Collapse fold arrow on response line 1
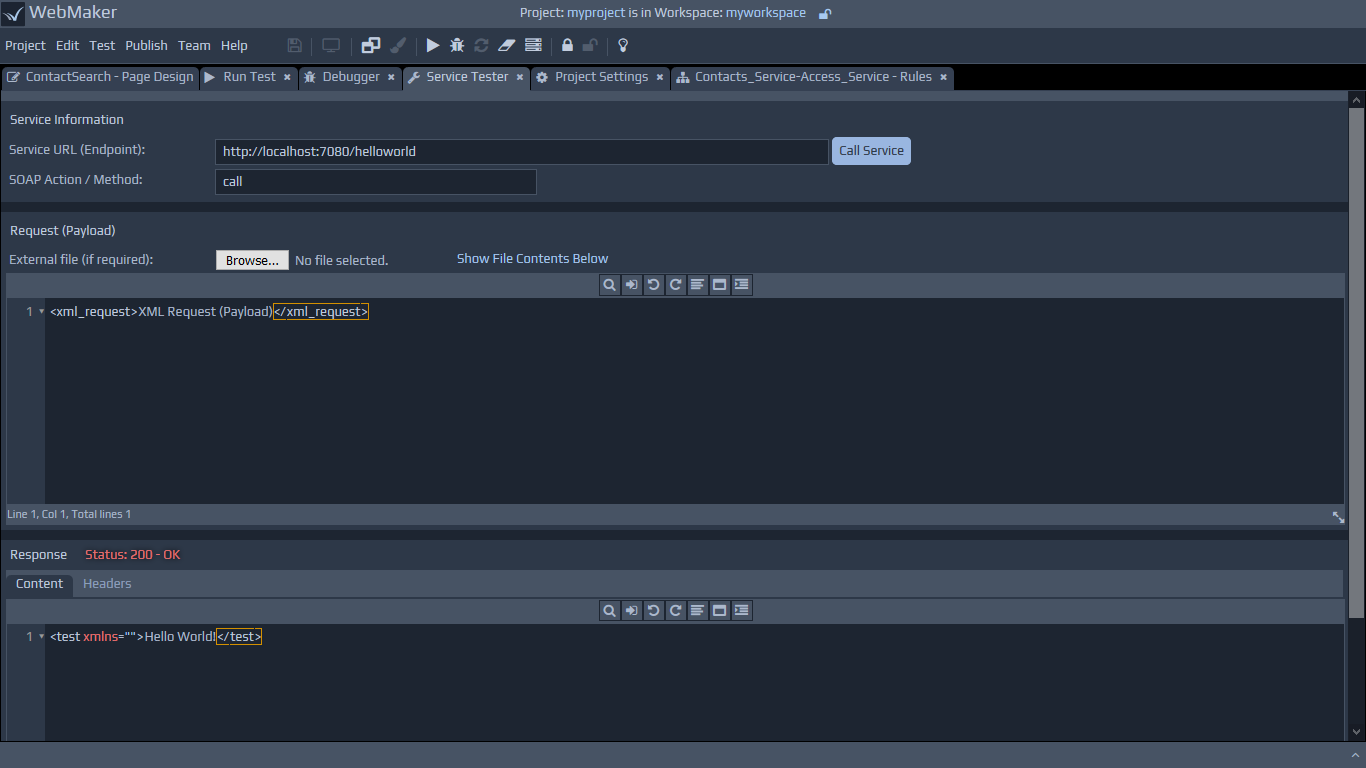Viewport: 1366px width, 768px height. point(41,637)
